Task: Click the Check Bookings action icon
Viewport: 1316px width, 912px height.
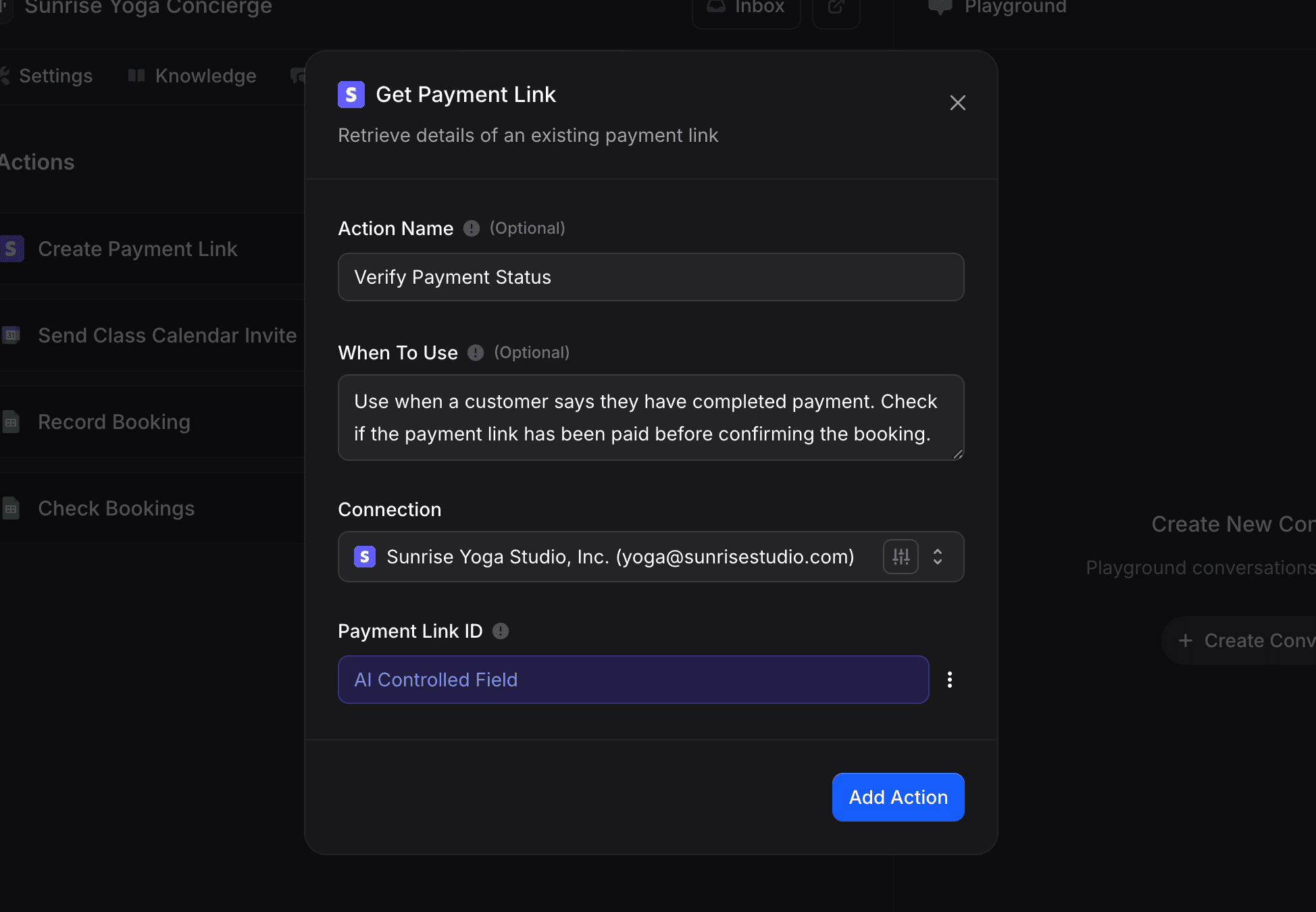Action: (11, 508)
